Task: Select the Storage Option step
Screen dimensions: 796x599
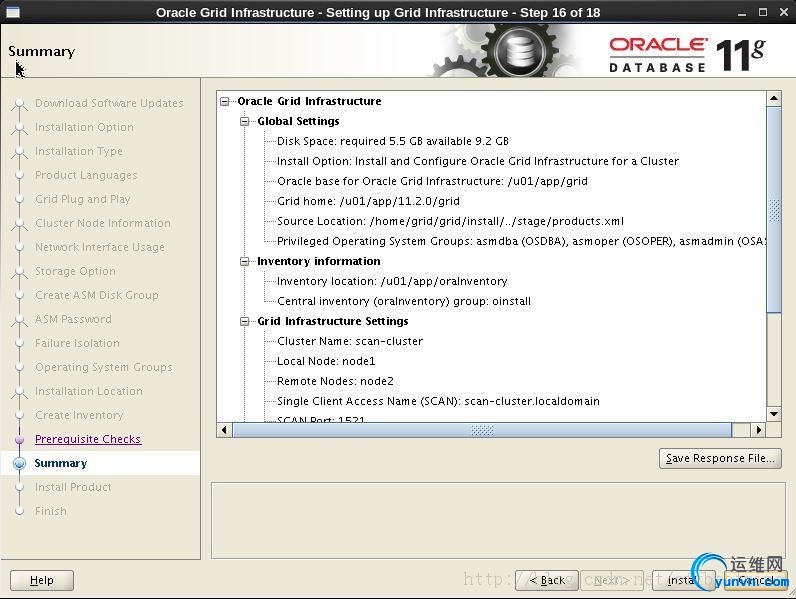Action: click(x=75, y=271)
